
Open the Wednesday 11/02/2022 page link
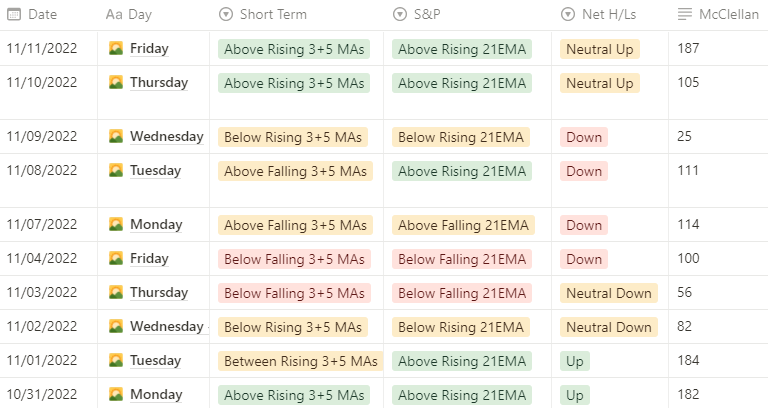coord(166,327)
